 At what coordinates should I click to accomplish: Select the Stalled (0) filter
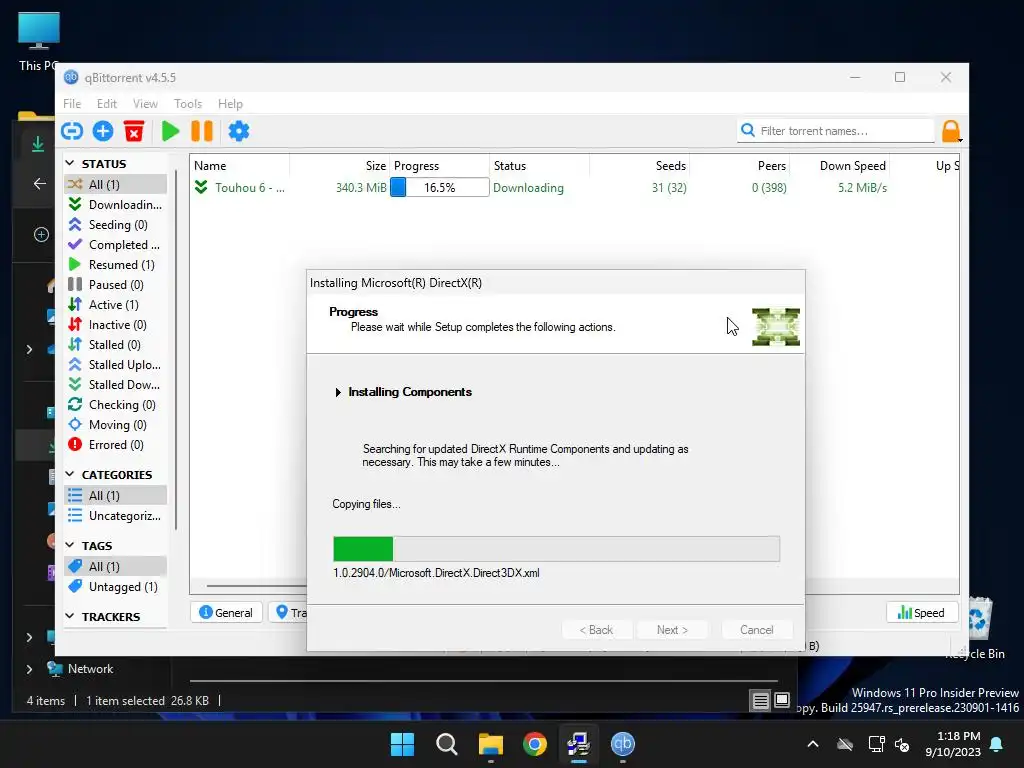point(116,345)
